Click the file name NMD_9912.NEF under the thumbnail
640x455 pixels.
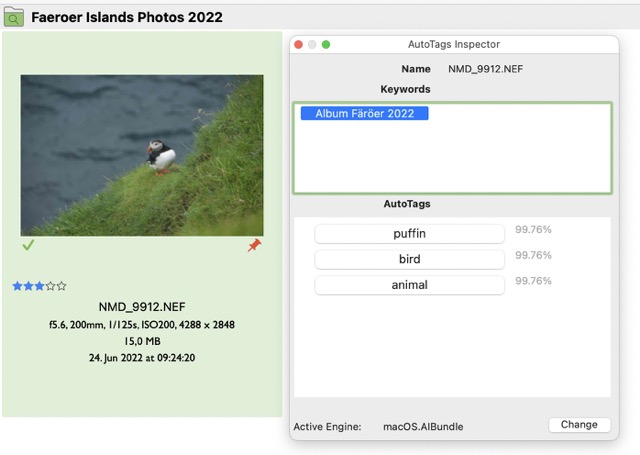click(x=142, y=307)
